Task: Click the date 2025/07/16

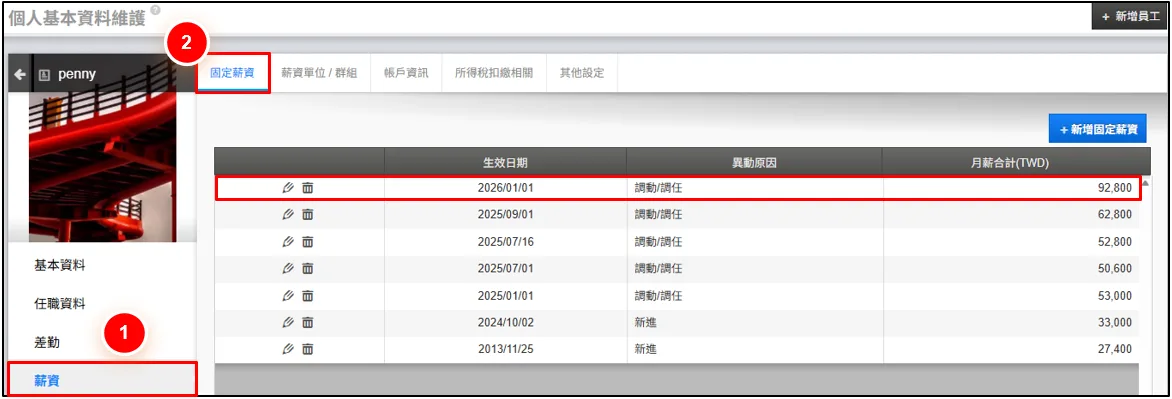Action: [x=505, y=241]
